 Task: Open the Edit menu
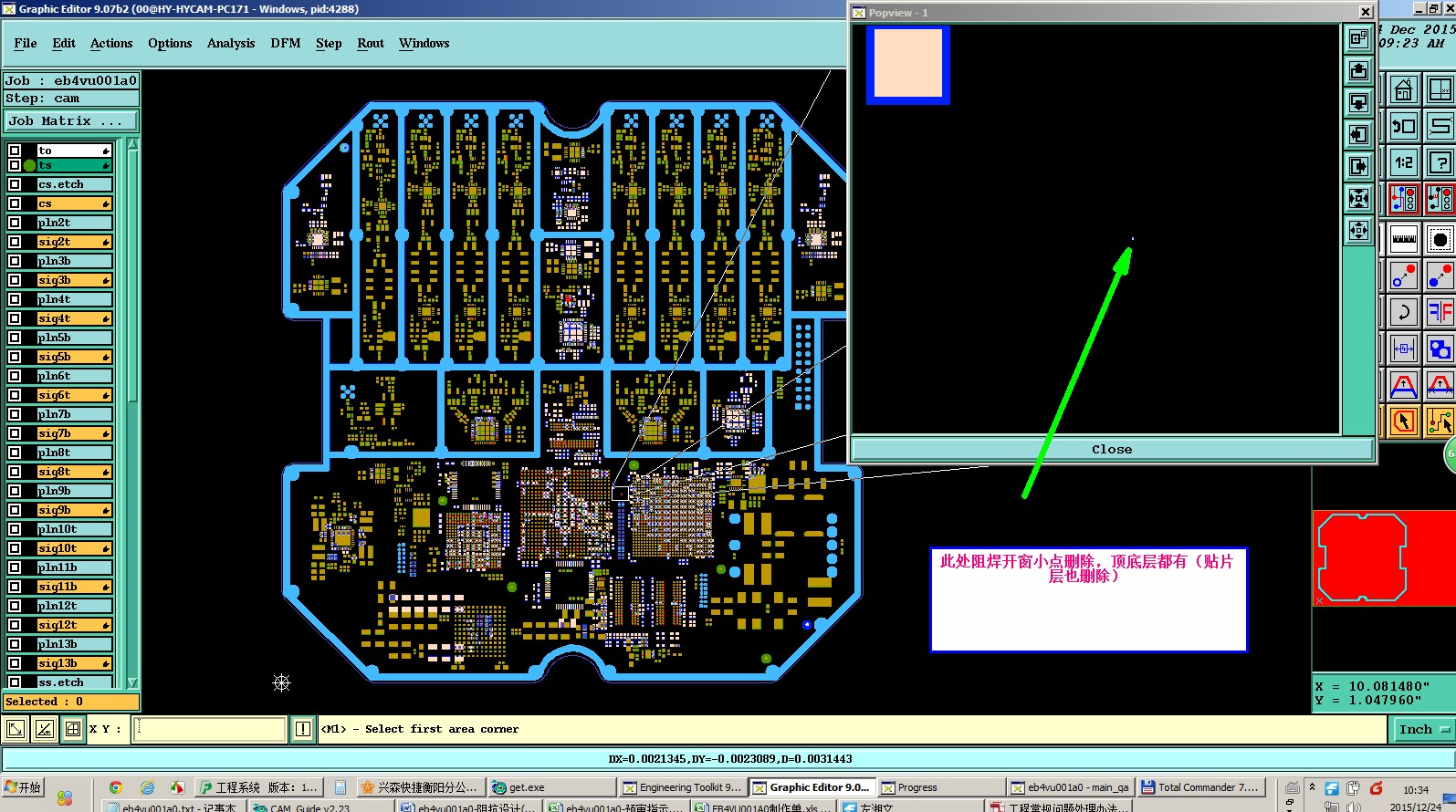point(64,43)
